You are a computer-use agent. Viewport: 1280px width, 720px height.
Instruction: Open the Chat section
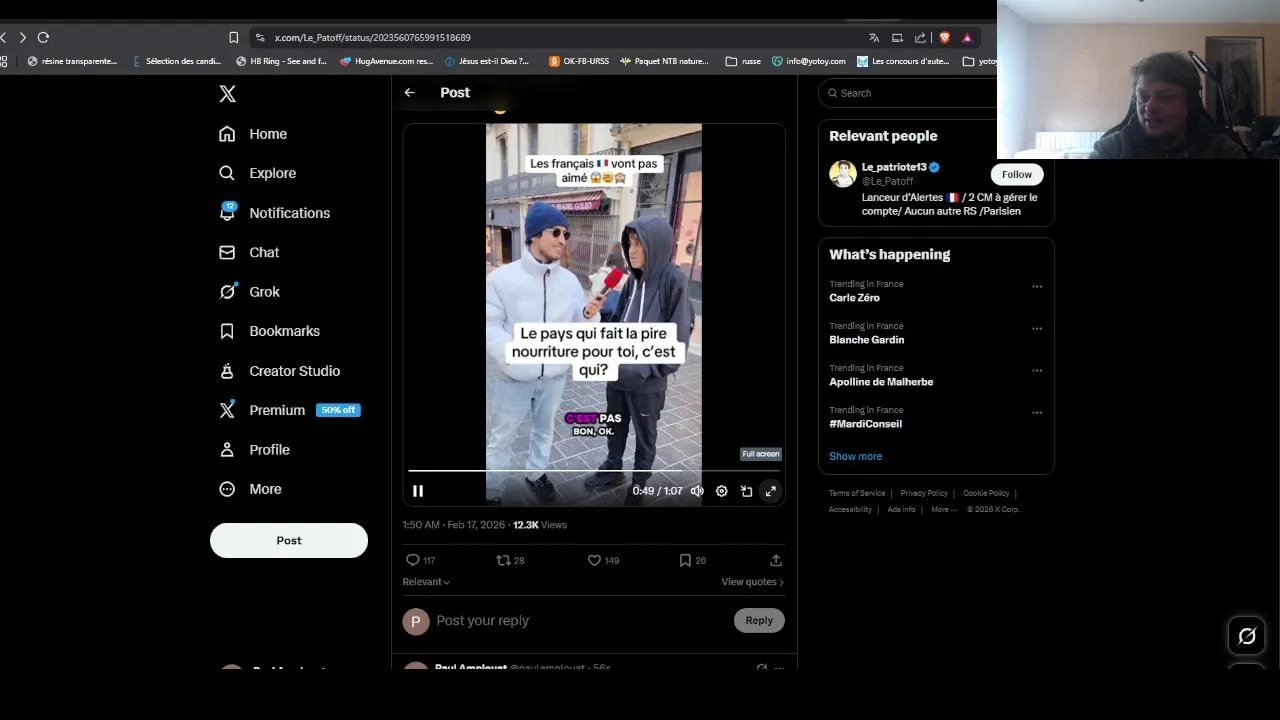coord(249,252)
